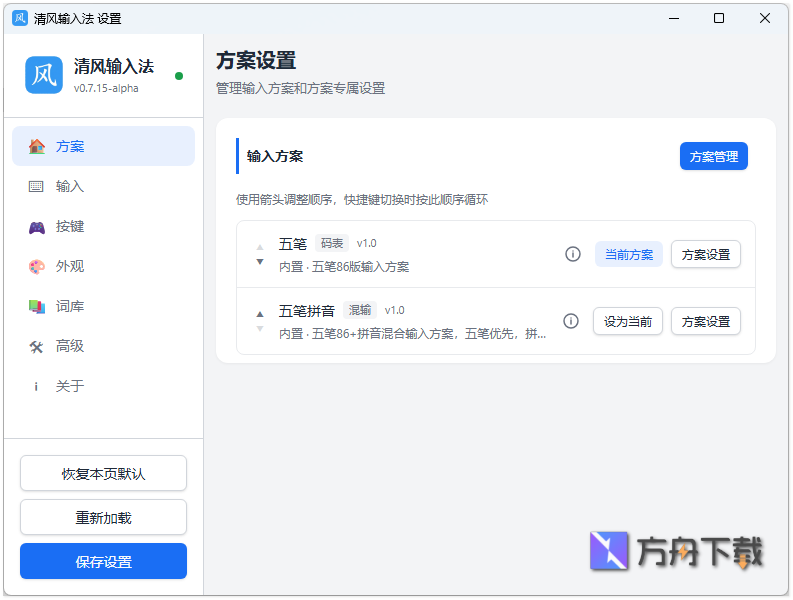Switch to the 外观 page
This screenshot has width=793, height=600.
(x=103, y=267)
